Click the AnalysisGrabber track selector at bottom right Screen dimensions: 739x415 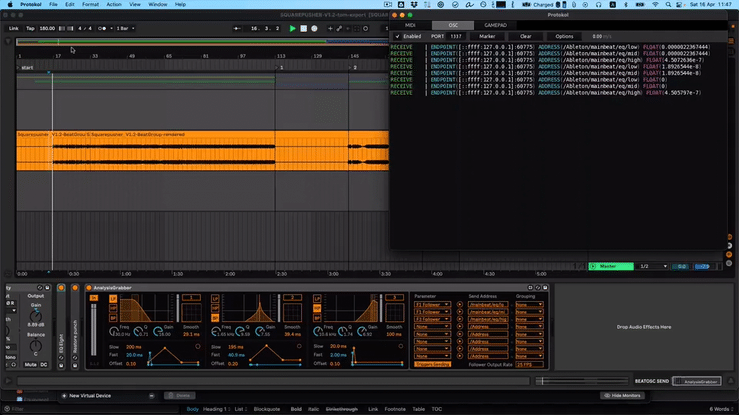pos(697,382)
